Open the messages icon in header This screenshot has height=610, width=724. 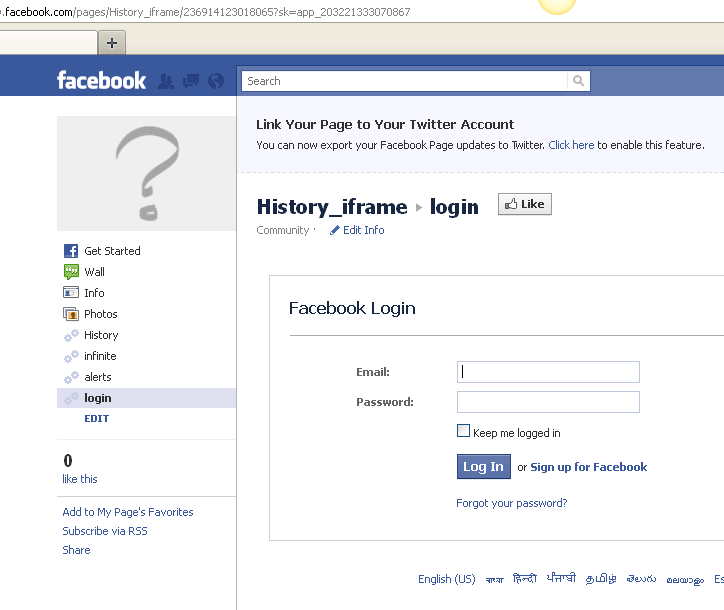191,81
